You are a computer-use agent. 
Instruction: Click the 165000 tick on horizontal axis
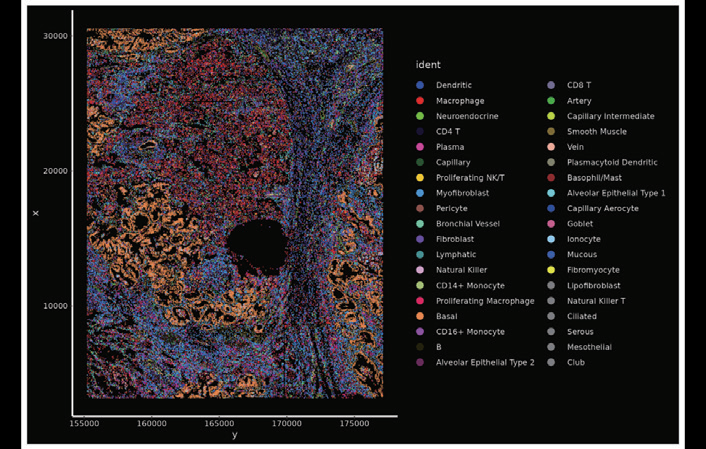(x=219, y=425)
